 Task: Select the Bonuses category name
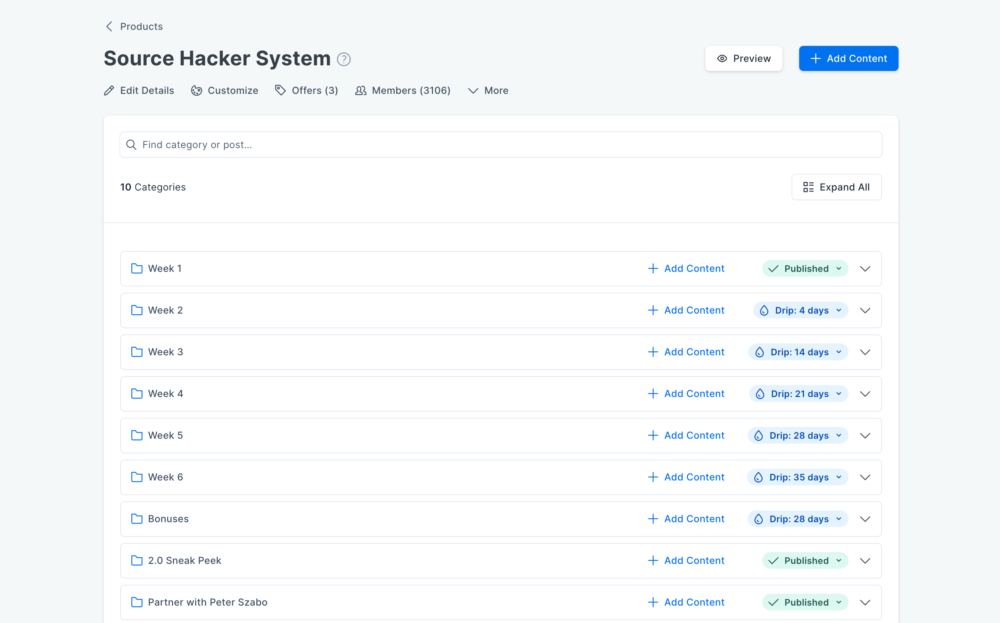point(168,518)
